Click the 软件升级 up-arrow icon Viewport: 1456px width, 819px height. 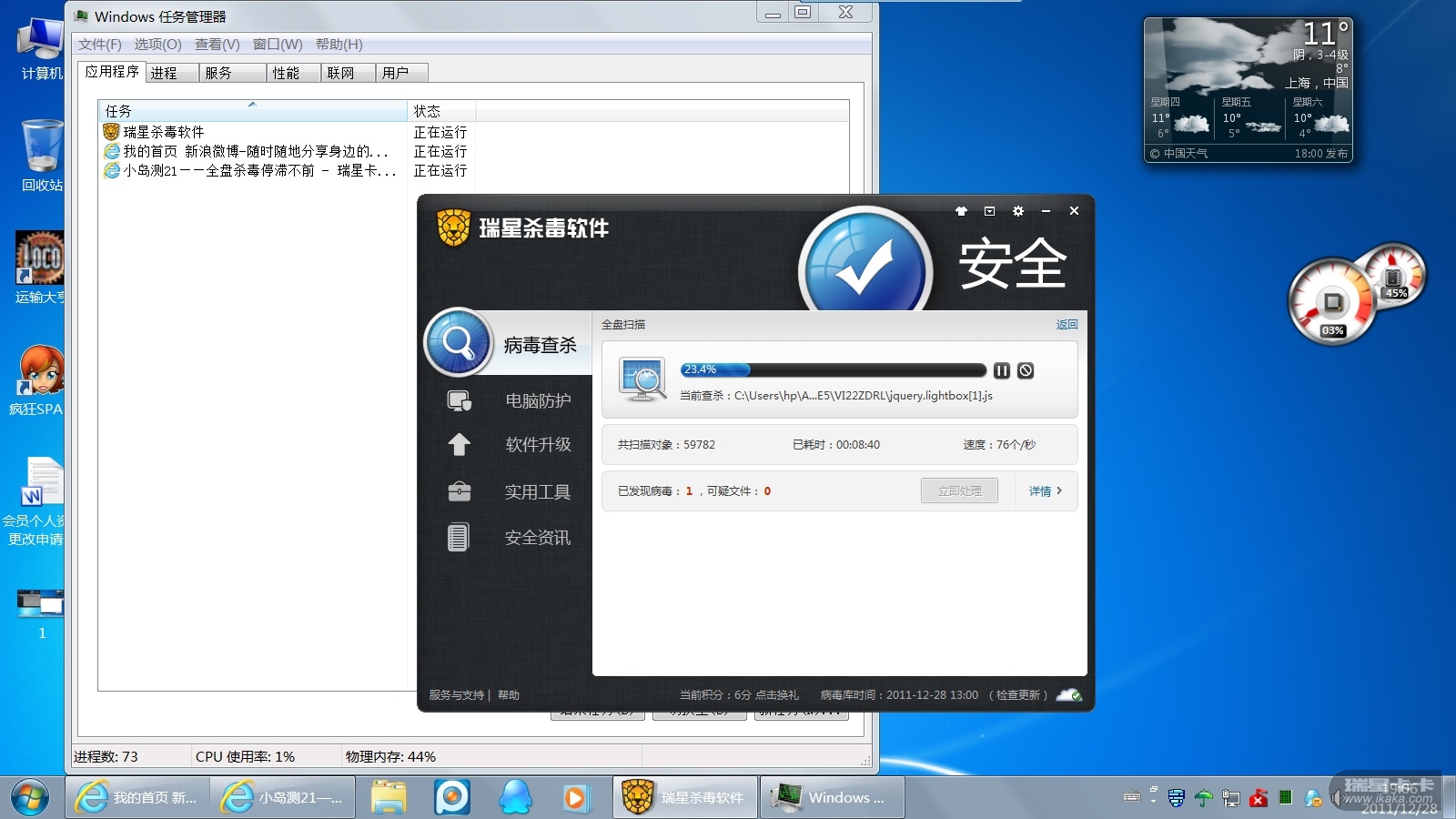459,444
